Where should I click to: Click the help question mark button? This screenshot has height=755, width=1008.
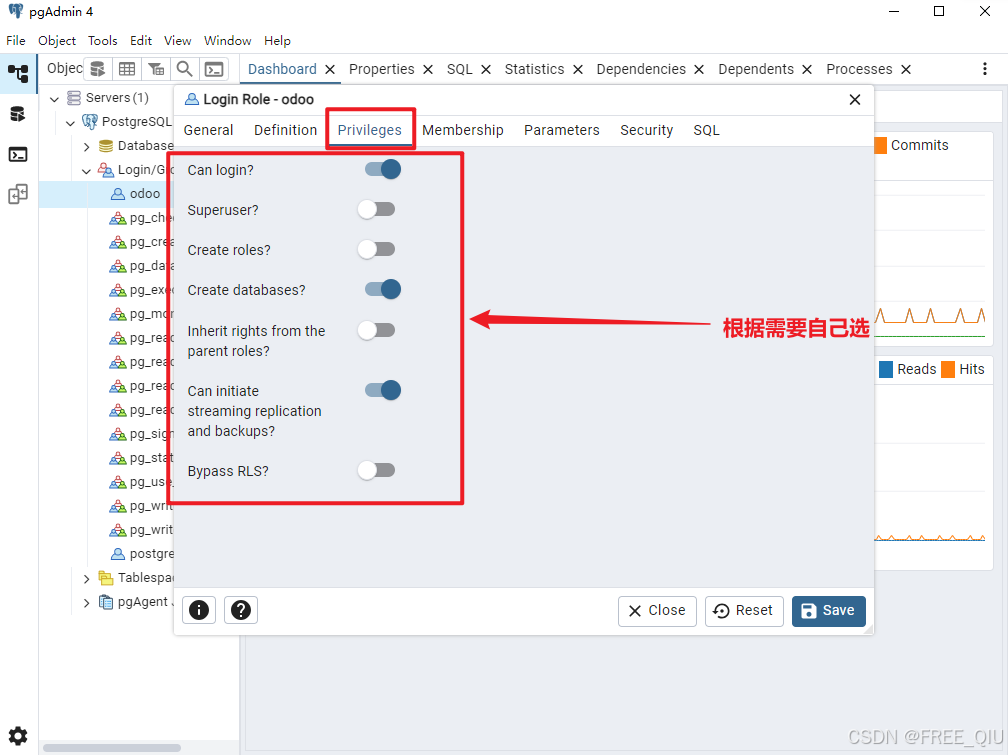241,610
